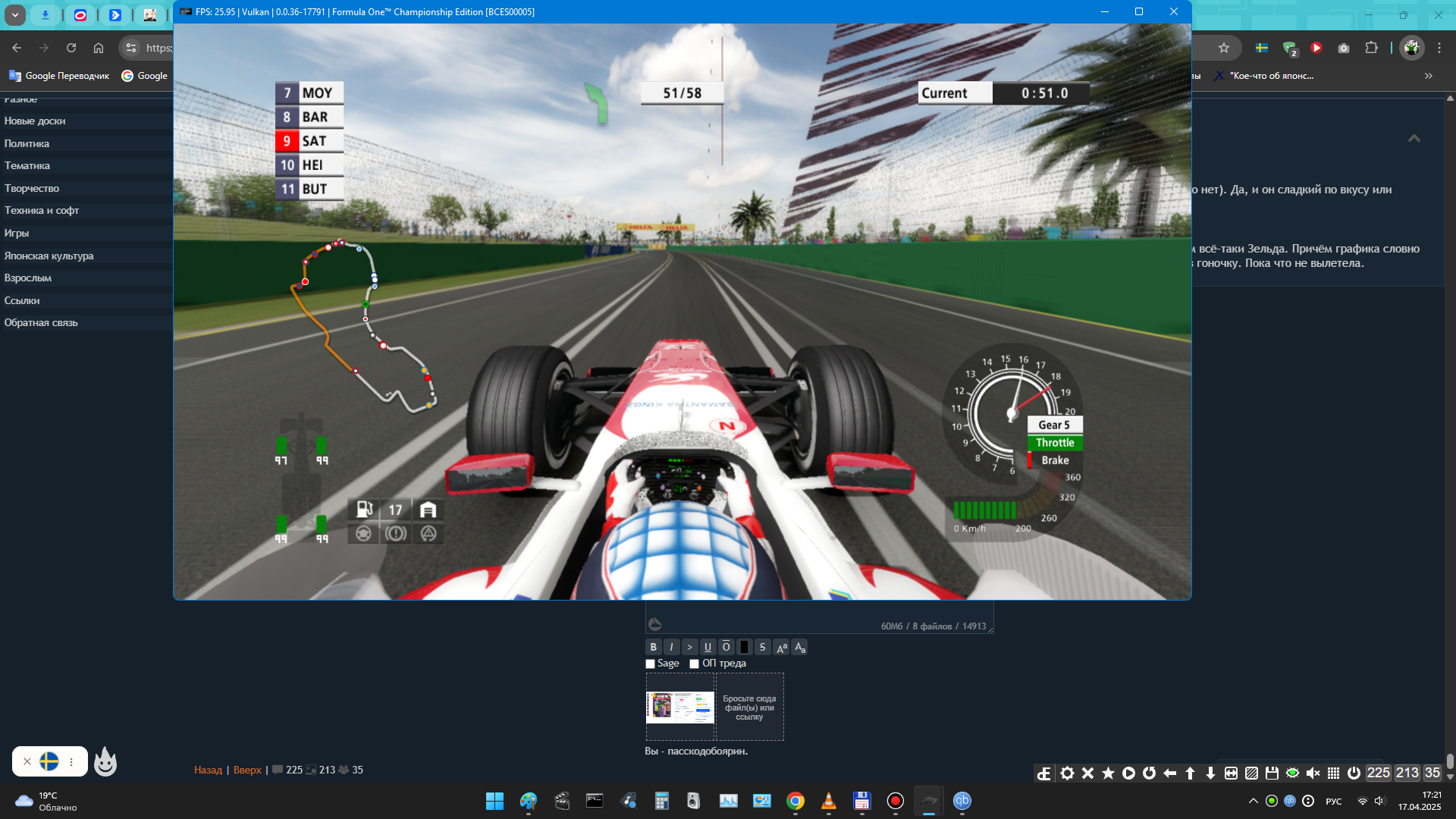
Task: Open the Игры sidebar item
Action: tap(17, 233)
